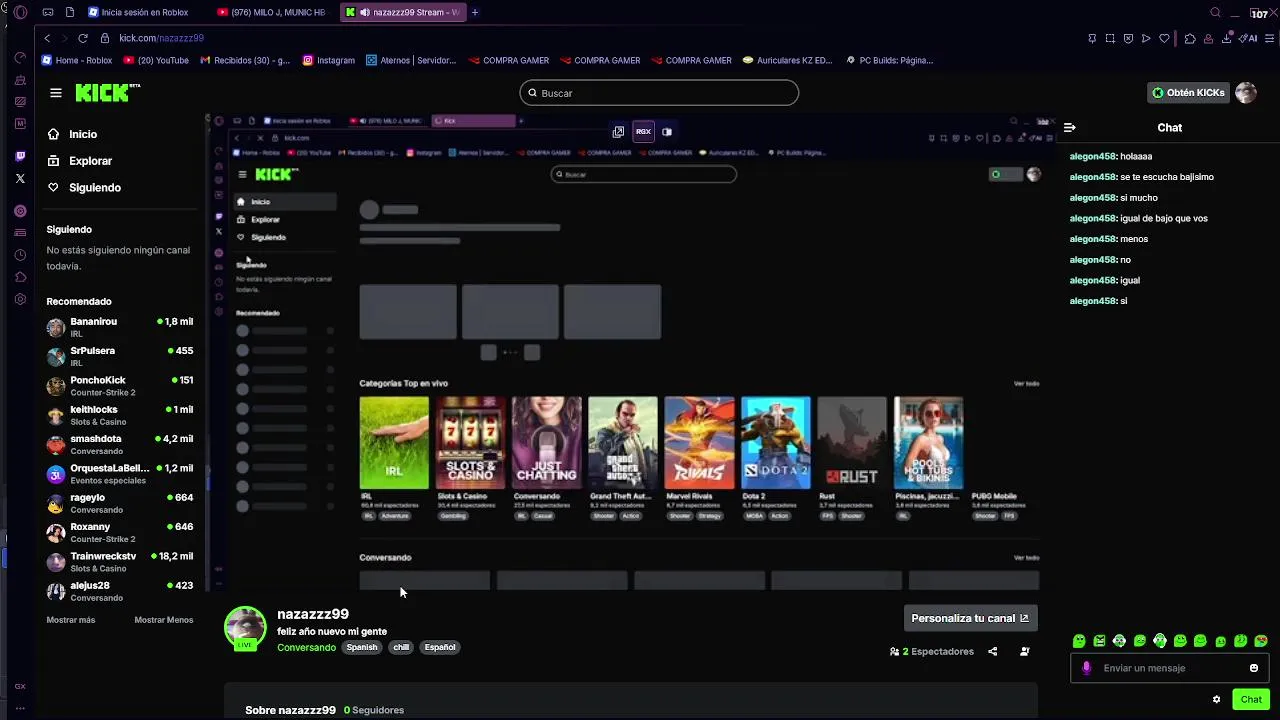Open the Conversando category link
Screen dimensions: 1280x720
(x=306, y=647)
